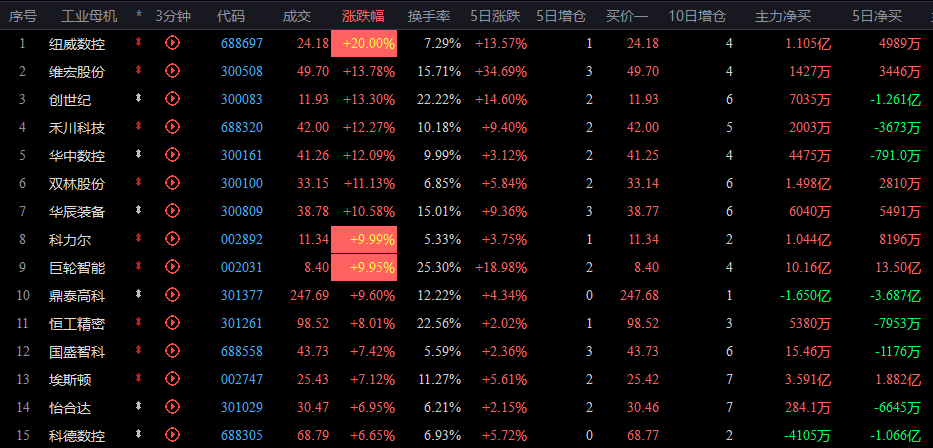Open 3-minute chart icon for 怡合达
This screenshot has width=933, height=448.
173,407
